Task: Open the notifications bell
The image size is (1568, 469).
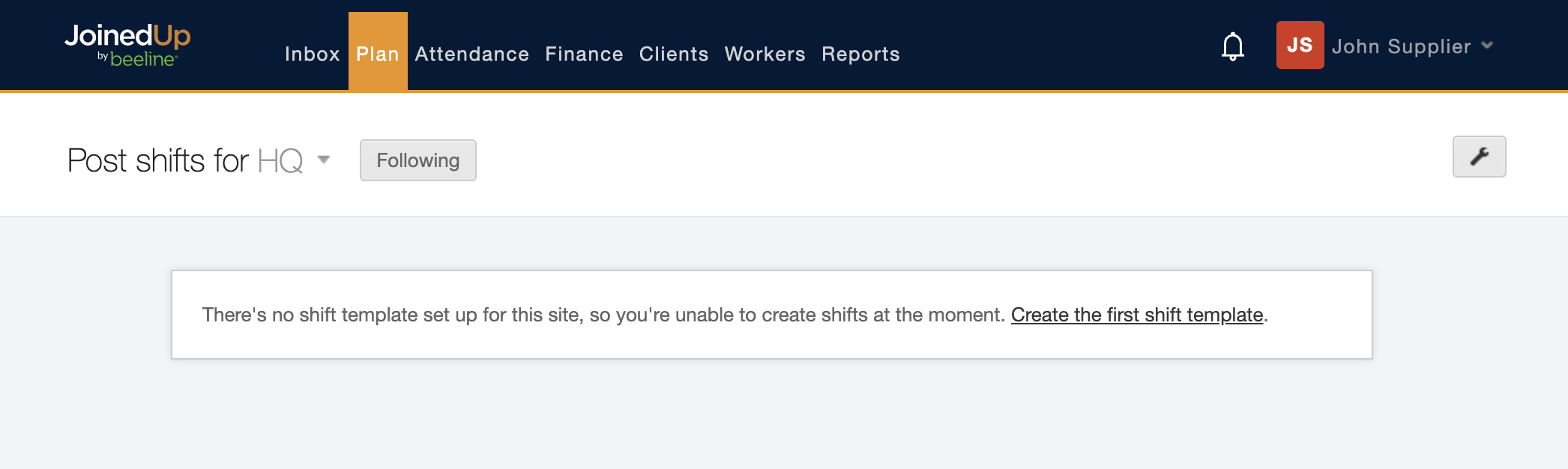Action: point(1232,46)
